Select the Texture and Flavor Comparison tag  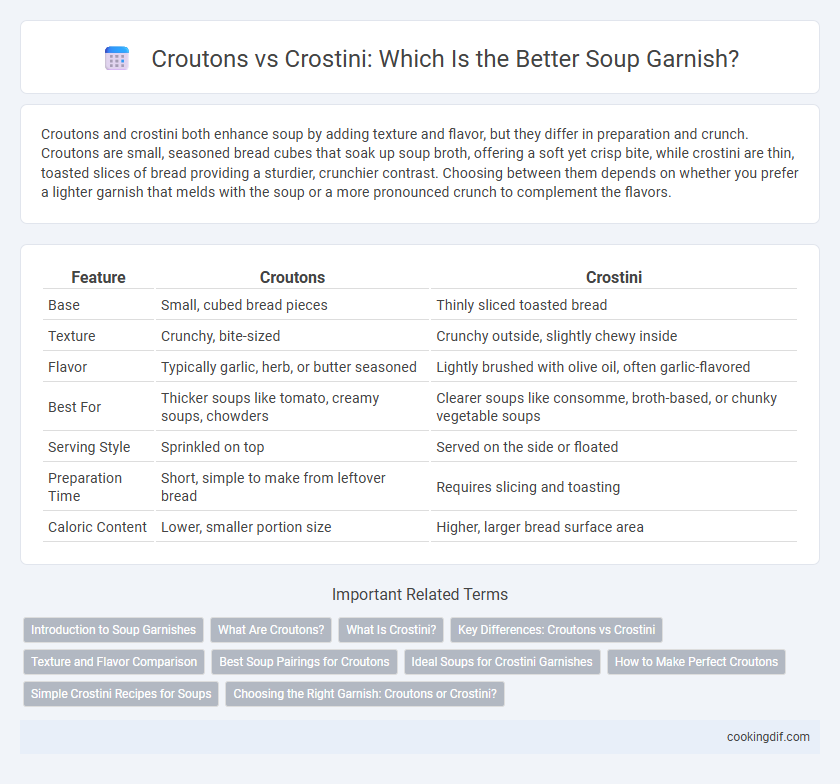pos(114,662)
